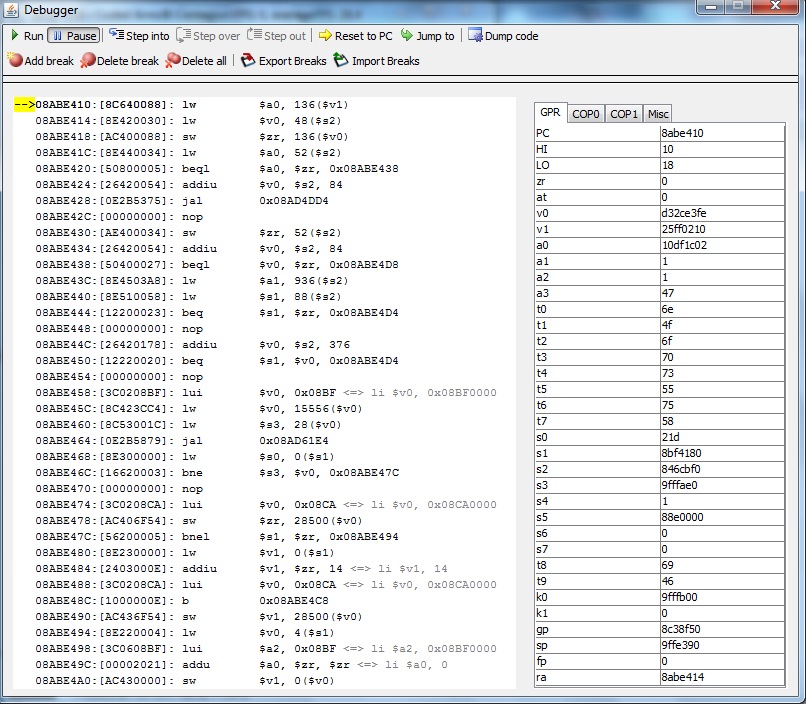This screenshot has width=806, height=704.
Task: Click the ra register value cell
Action: pos(721,677)
